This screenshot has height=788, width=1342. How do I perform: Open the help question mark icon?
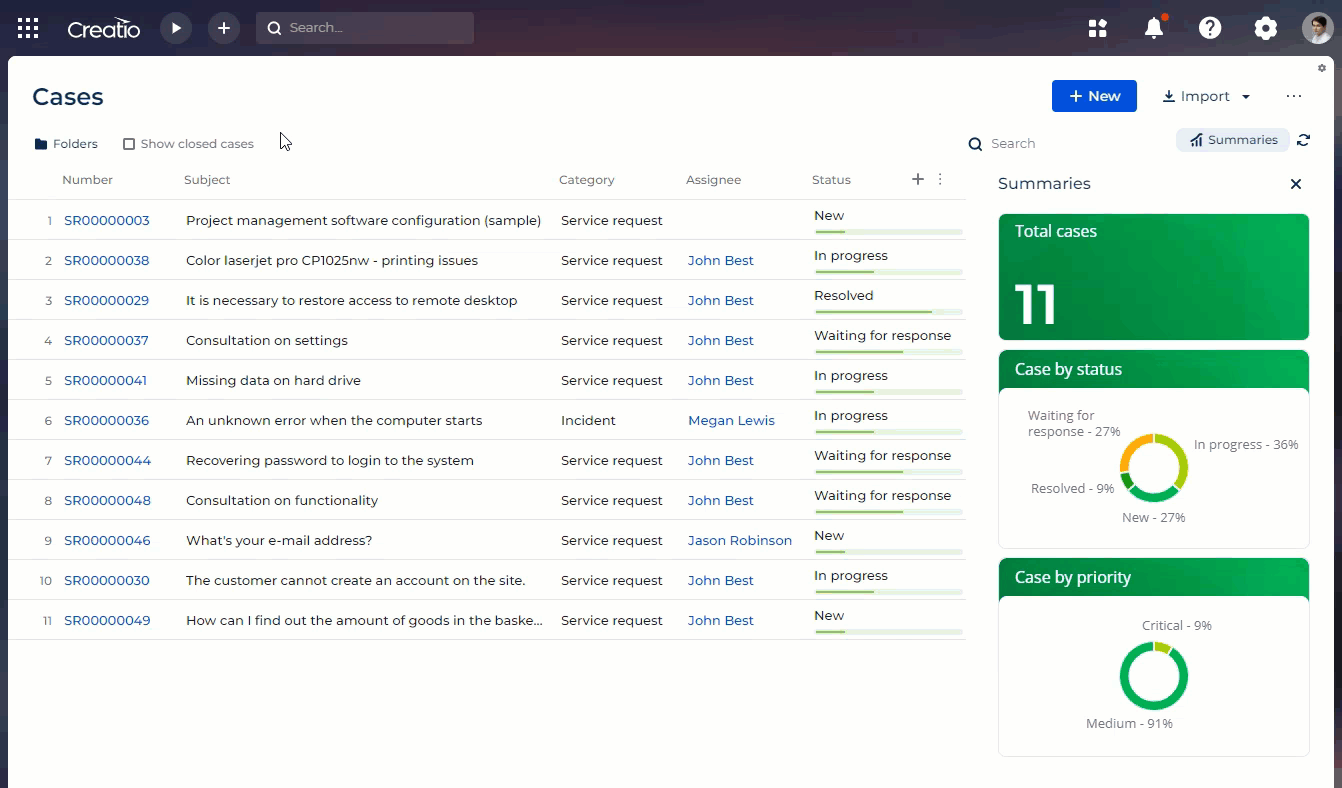1210,28
